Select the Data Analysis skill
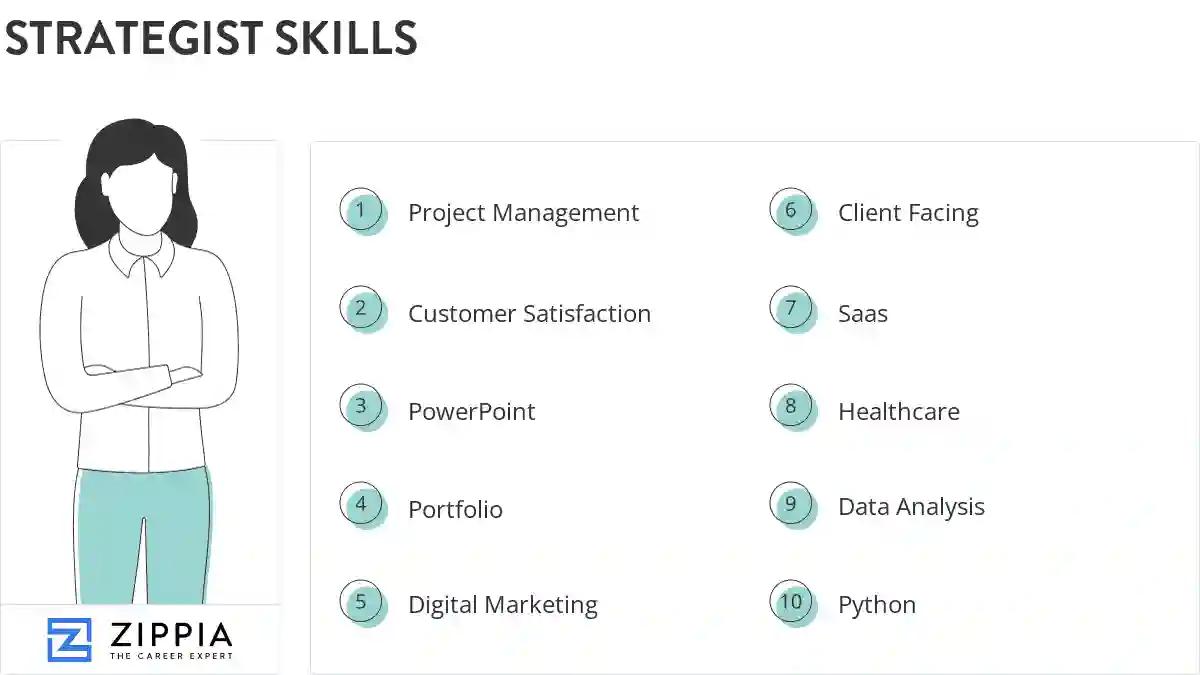 coord(911,507)
